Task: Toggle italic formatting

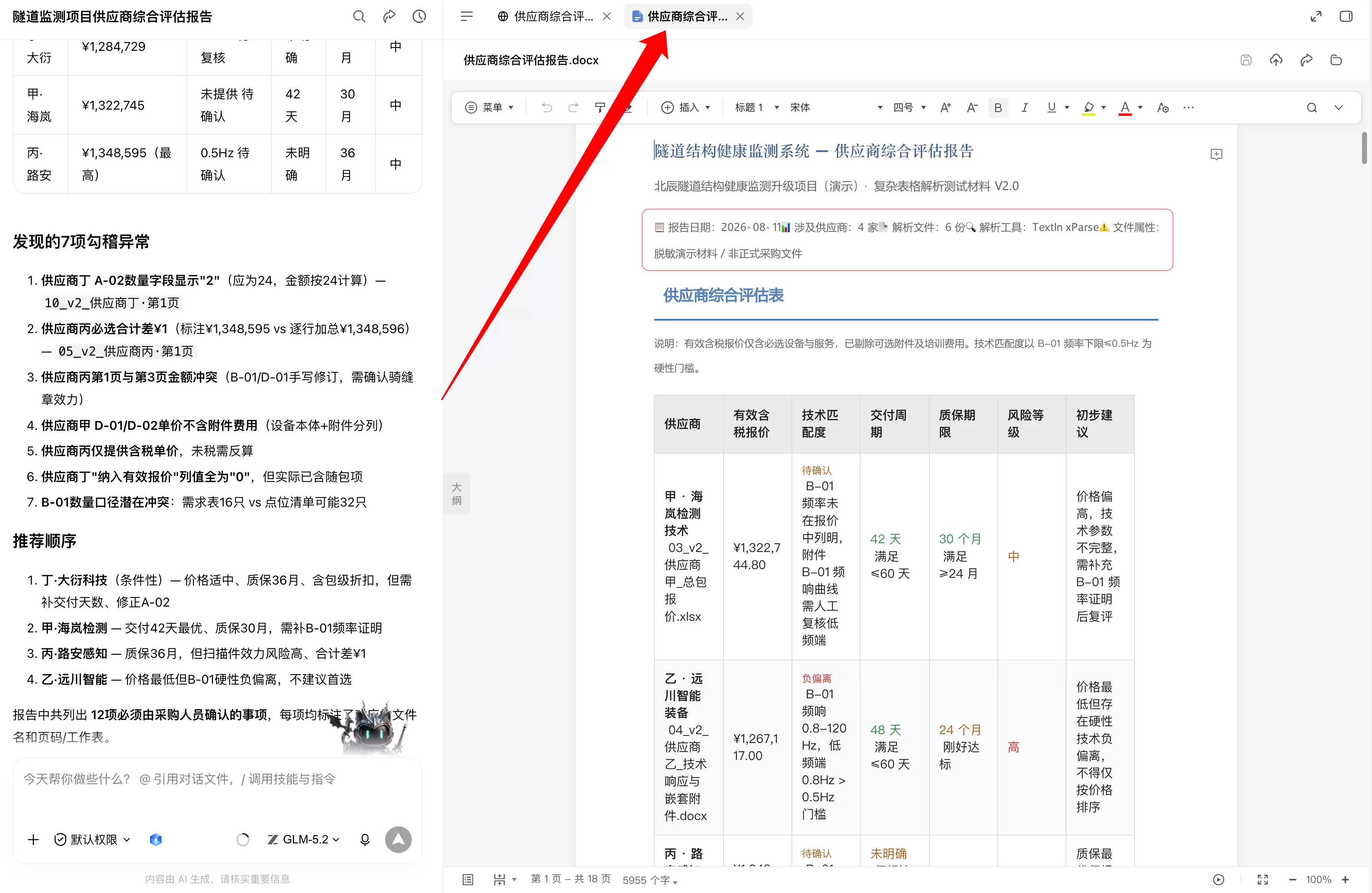Action: (1024, 107)
